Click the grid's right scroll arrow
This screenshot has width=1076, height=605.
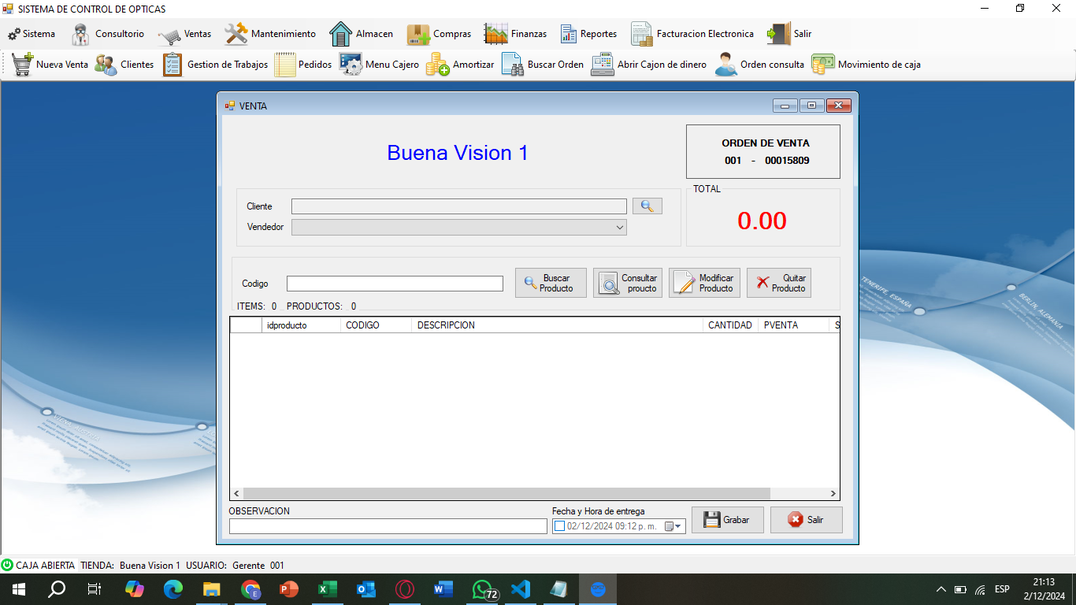point(833,493)
